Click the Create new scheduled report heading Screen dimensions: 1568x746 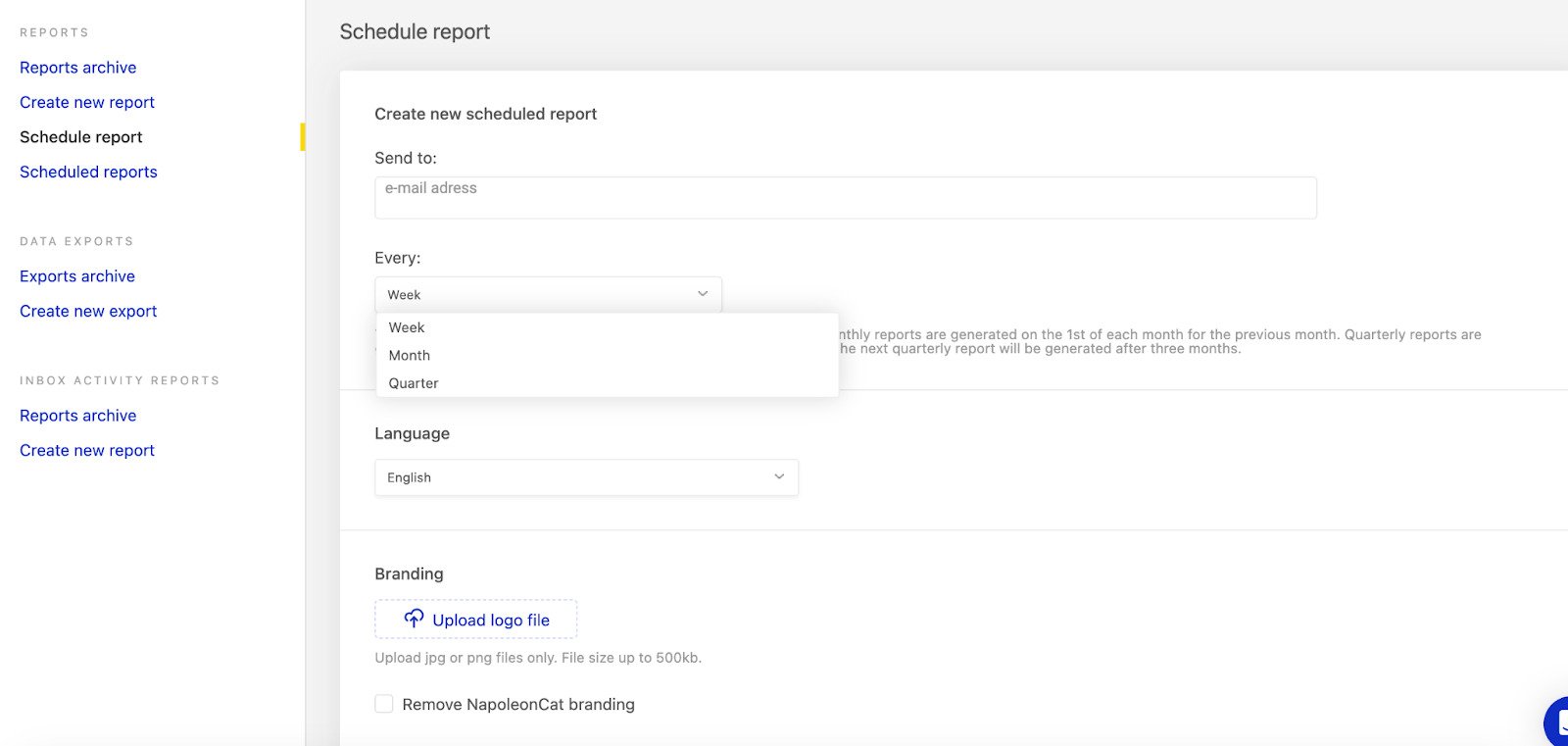tap(485, 114)
